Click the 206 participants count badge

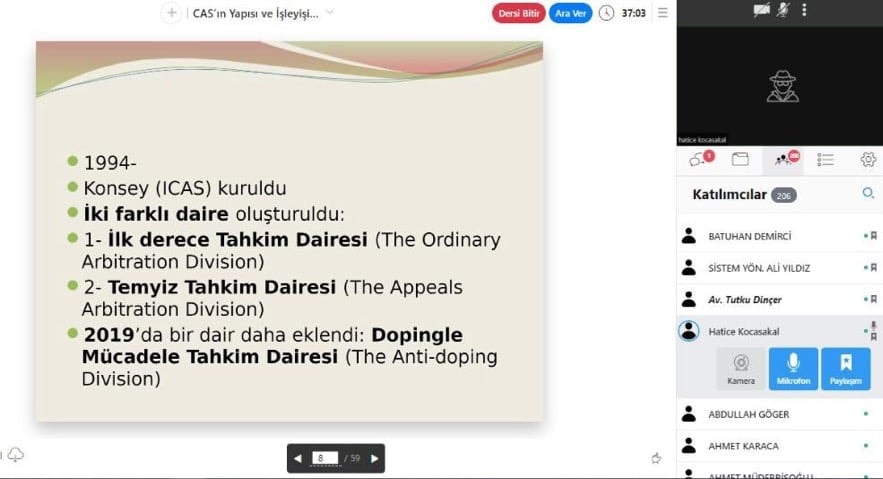tap(783, 195)
